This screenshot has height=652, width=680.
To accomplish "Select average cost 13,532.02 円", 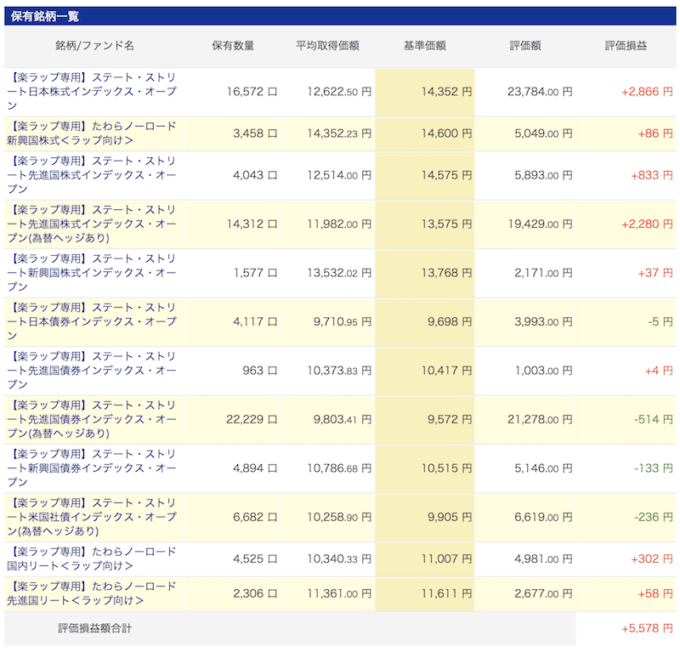I will click(339, 272).
